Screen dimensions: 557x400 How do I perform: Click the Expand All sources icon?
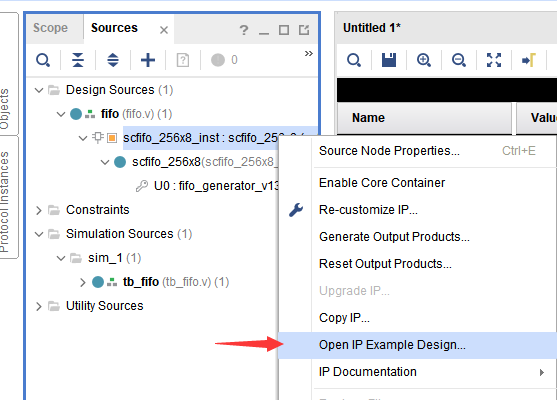point(113,60)
